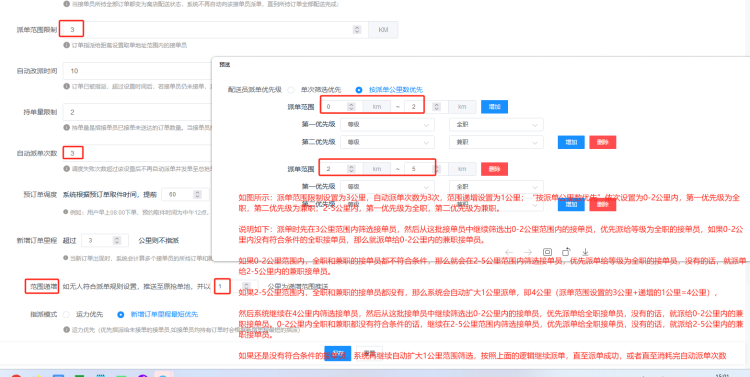This screenshot has height=377, width=750.
Task: Click the info icon under 持单量限制 field
Action: pyautogui.click(x=66, y=128)
